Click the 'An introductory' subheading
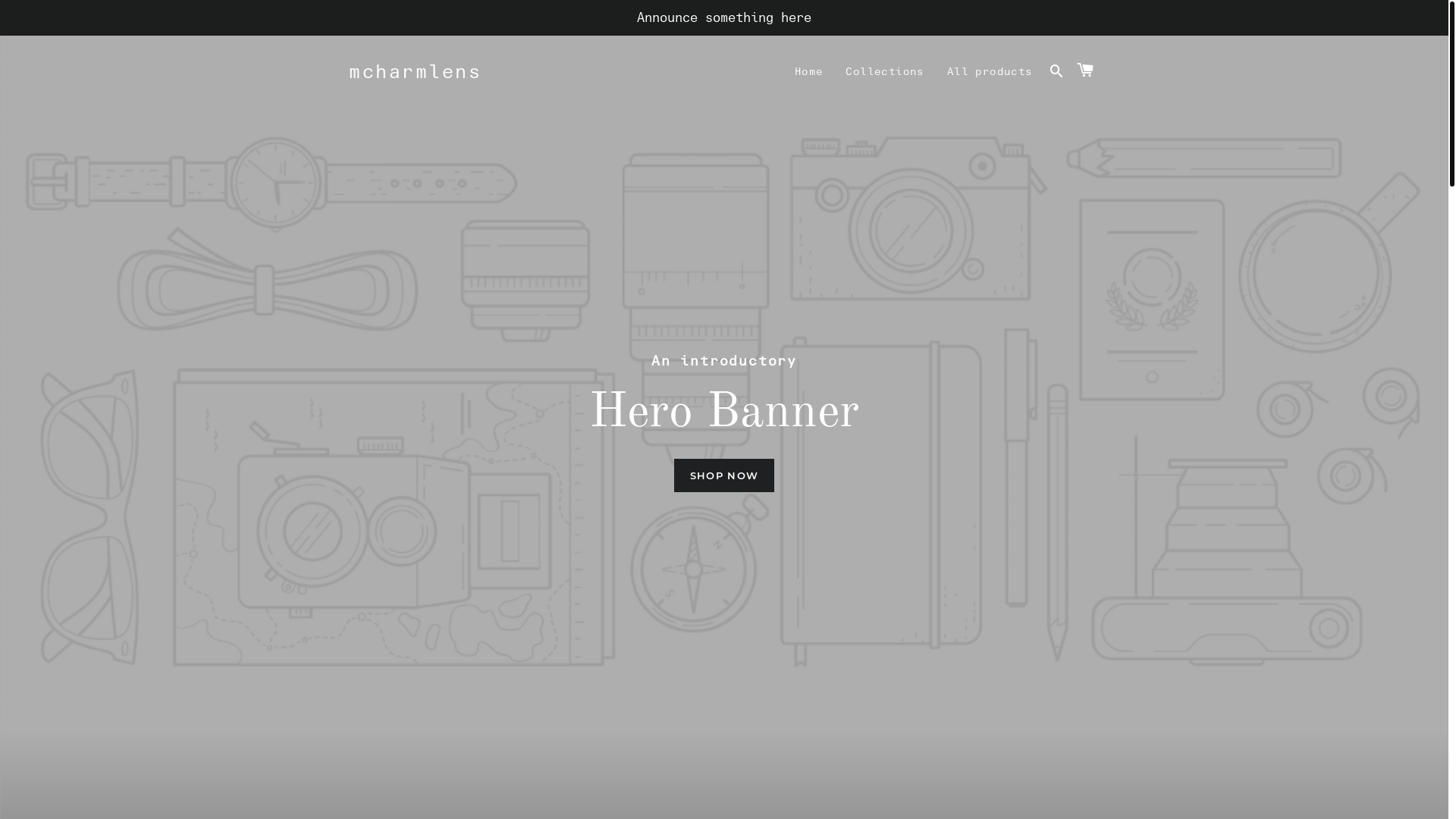1456x819 pixels. [724, 361]
